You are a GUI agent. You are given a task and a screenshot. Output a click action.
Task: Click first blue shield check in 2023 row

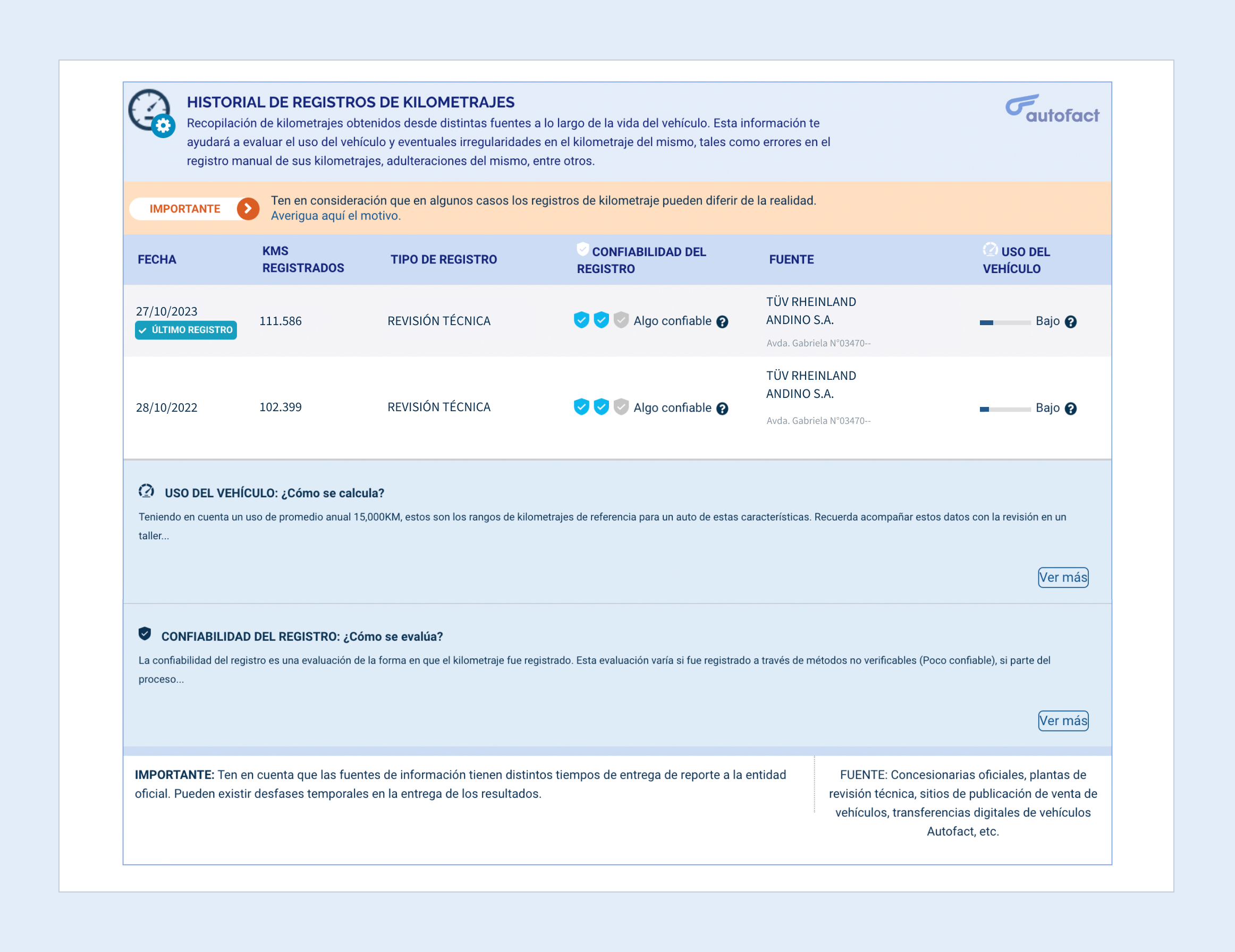point(581,320)
